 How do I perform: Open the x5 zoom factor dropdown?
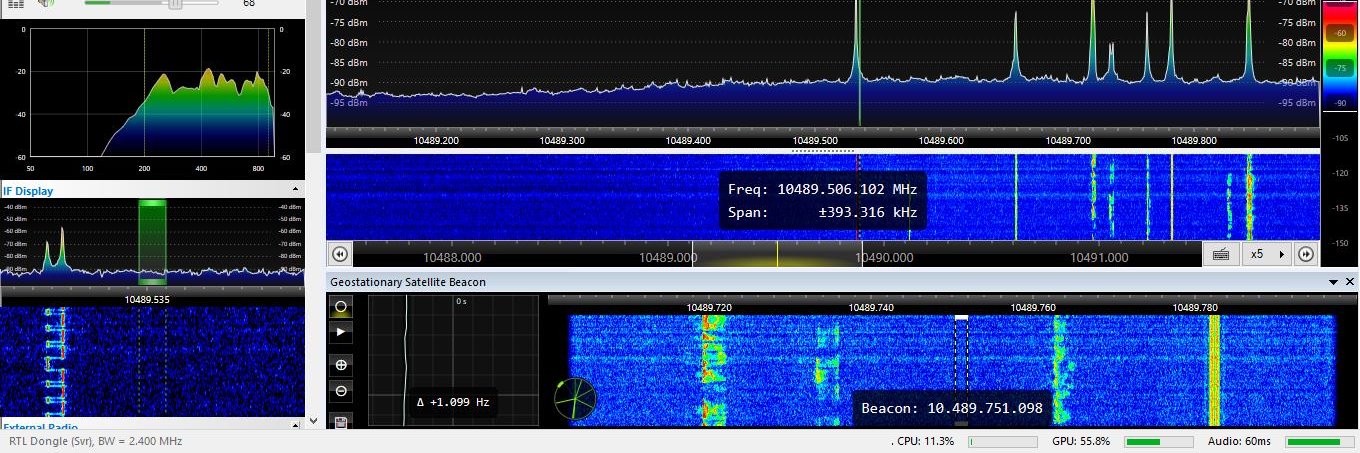click(1267, 254)
